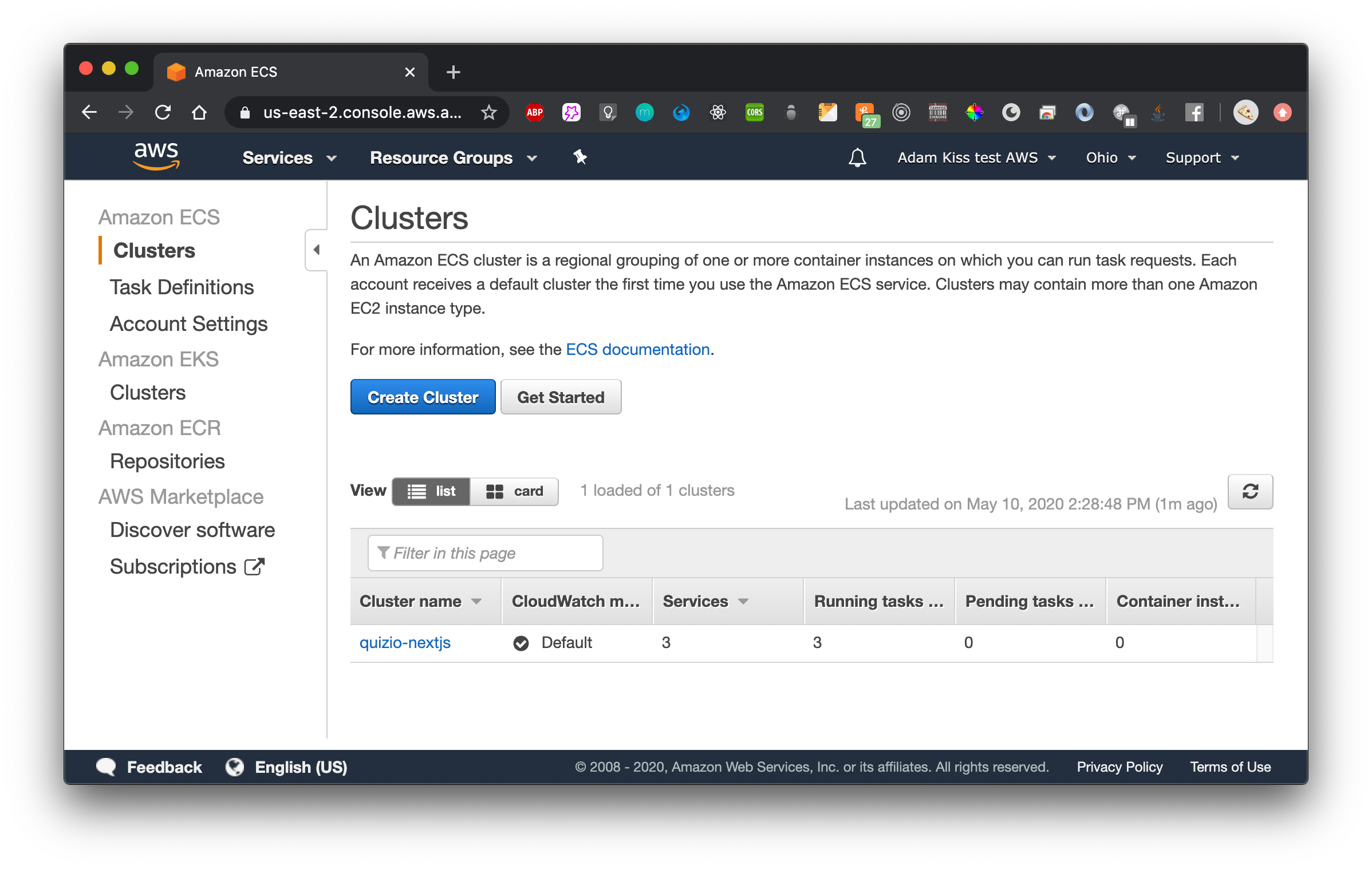Open AWS notifications bell
The image size is (1372, 869).
[x=857, y=157]
